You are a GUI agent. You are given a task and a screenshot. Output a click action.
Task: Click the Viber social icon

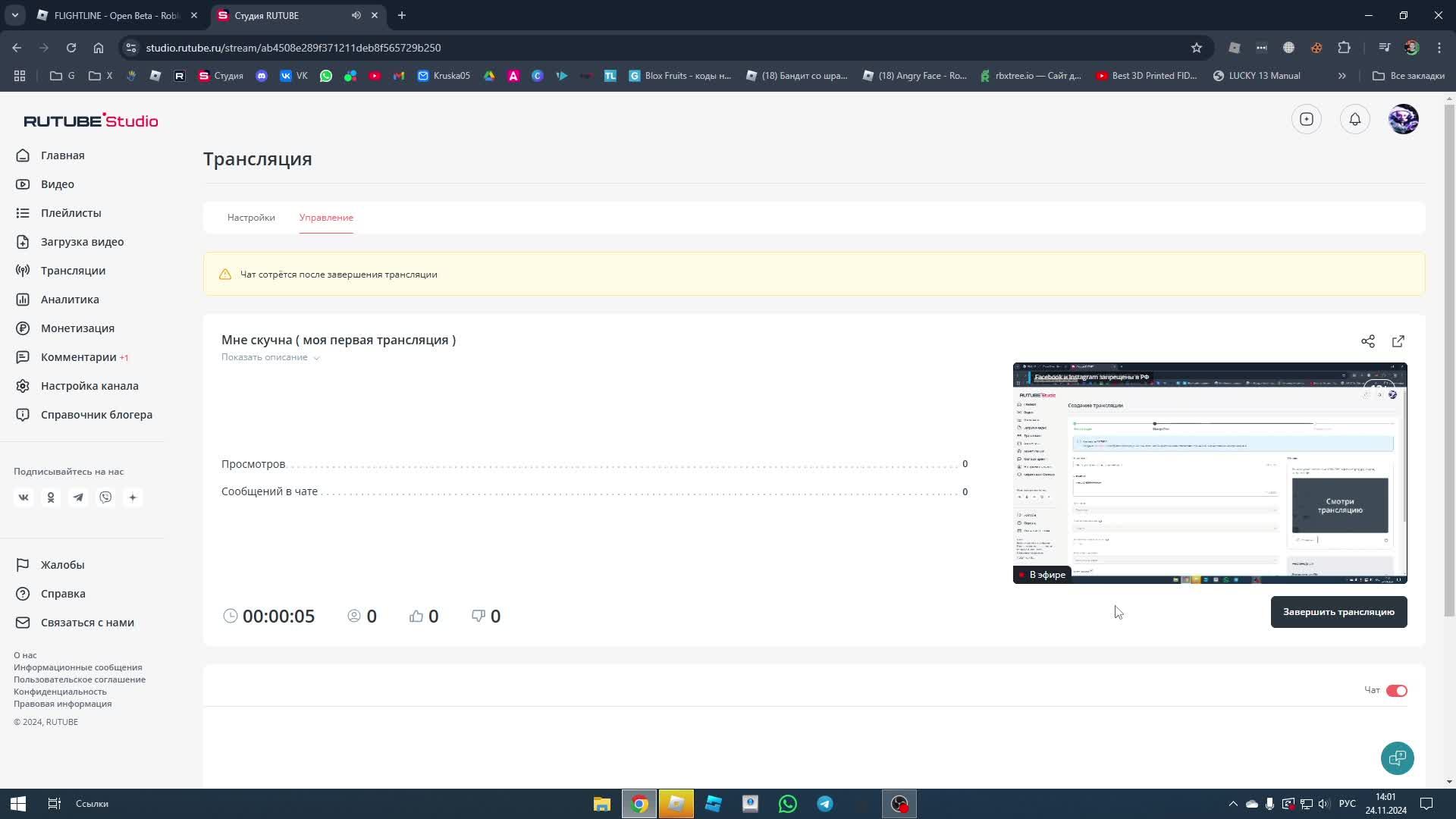click(x=105, y=497)
